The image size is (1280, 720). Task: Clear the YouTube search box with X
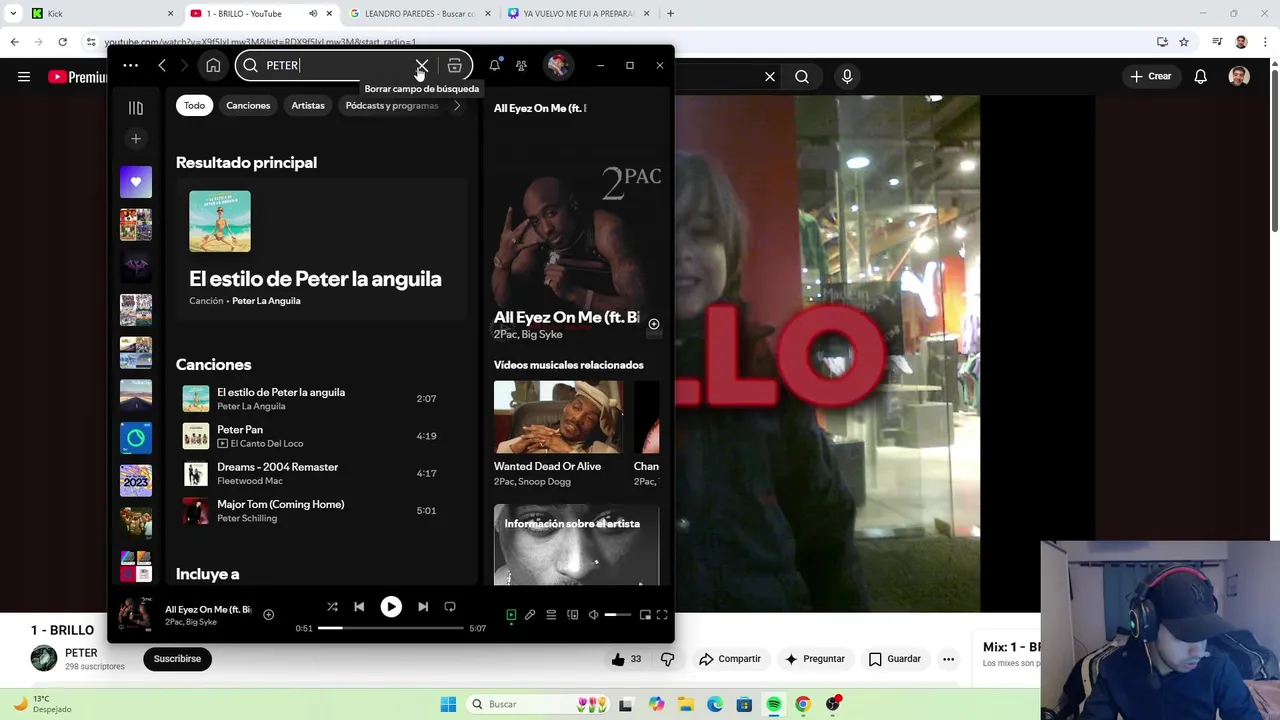click(x=770, y=76)
